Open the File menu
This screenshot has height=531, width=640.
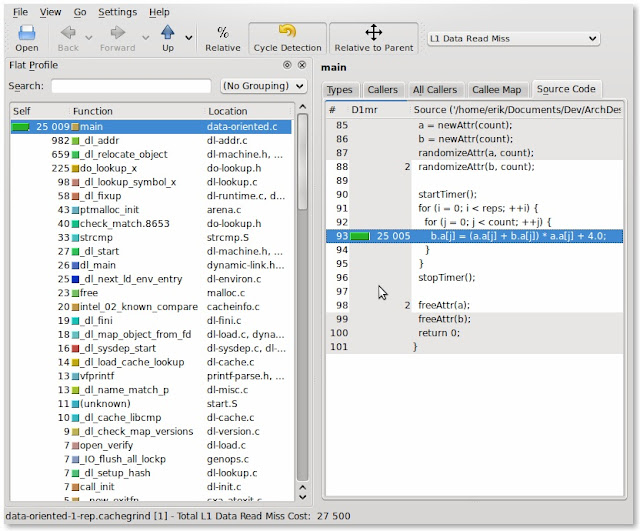click(x=20, y=12)
